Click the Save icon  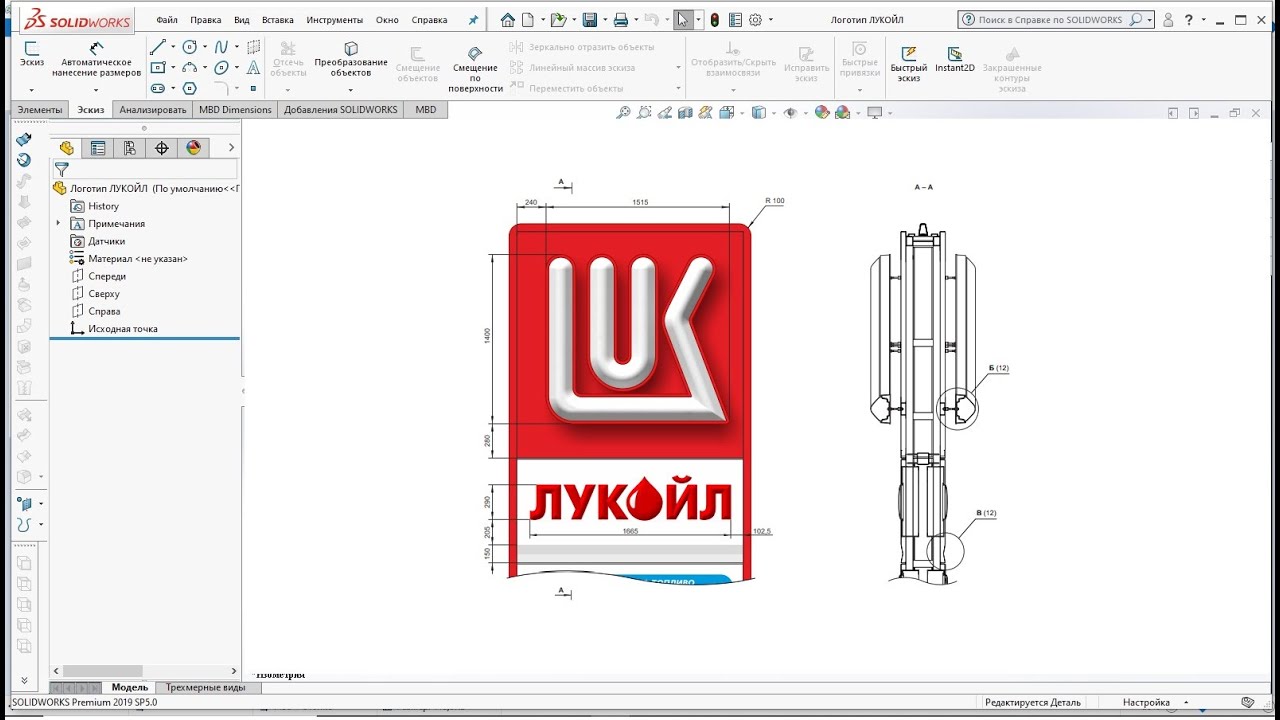[590, 19]
